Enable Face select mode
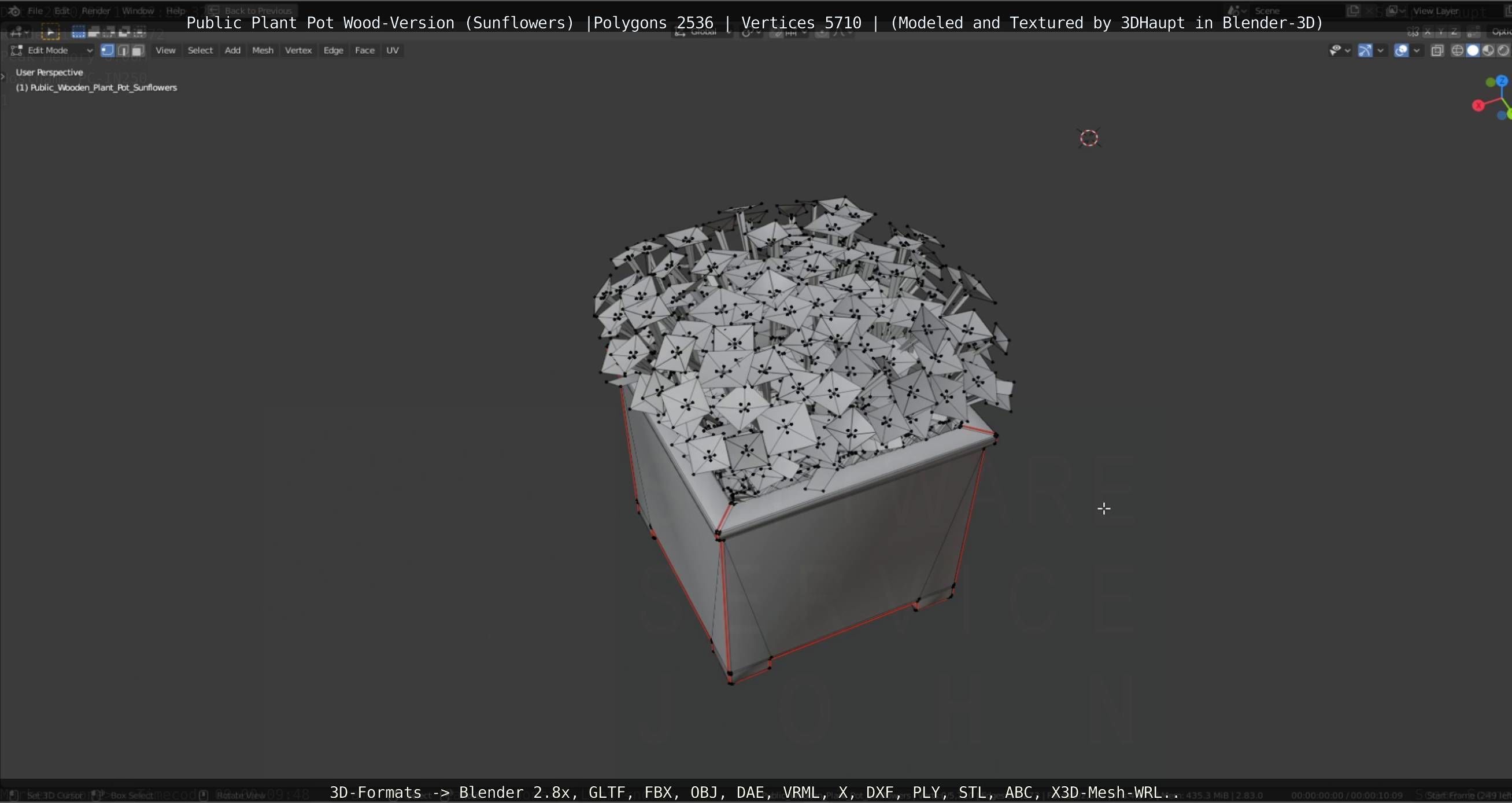 (138, 50)
